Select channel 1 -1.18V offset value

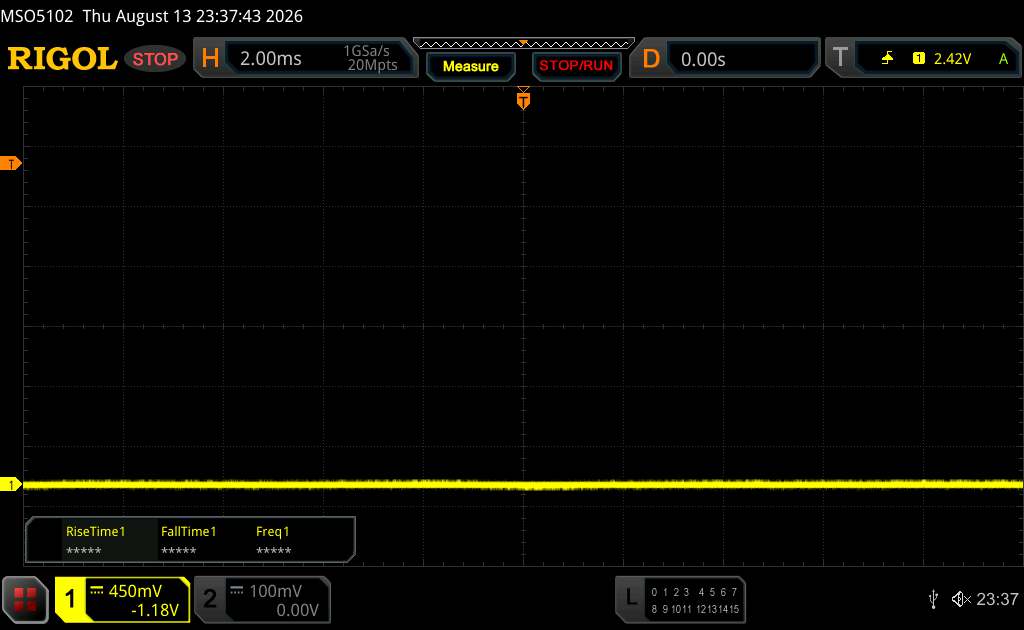[155, 610]
